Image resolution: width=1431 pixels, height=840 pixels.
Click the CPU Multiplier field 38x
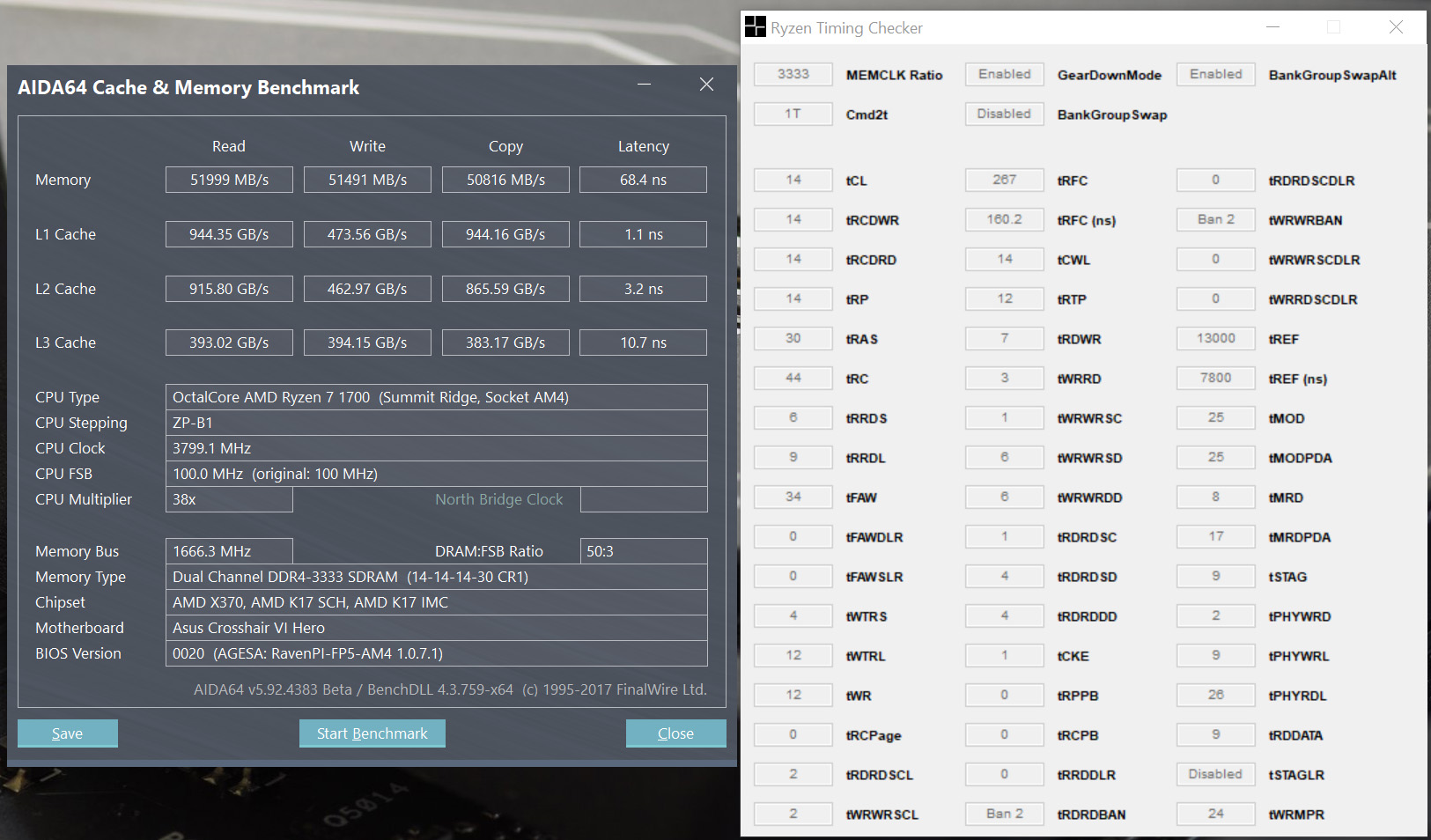pyautogui.click(x=229, y=499)
